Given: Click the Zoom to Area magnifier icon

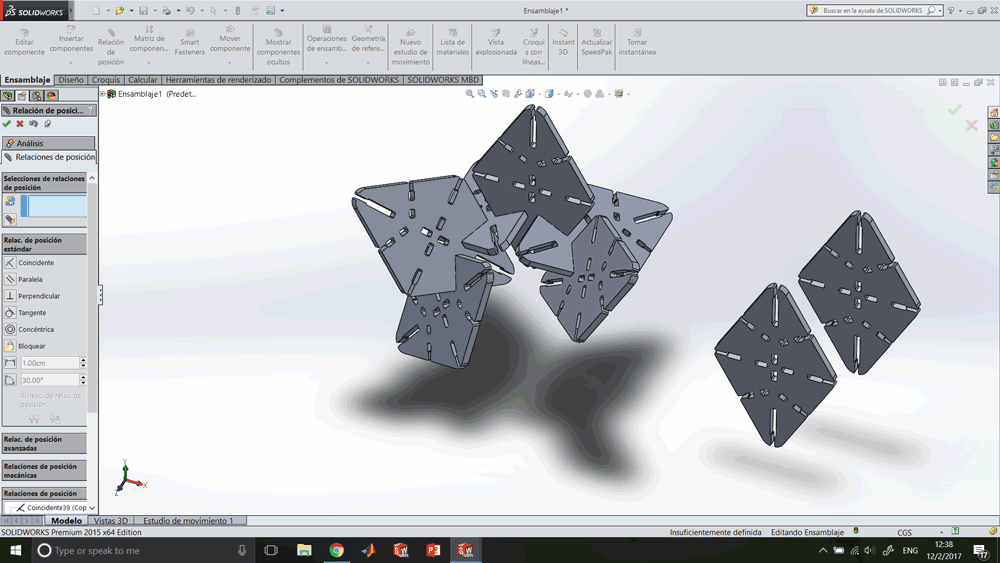Looking at the screenshot, I should (x=482, y=94).
